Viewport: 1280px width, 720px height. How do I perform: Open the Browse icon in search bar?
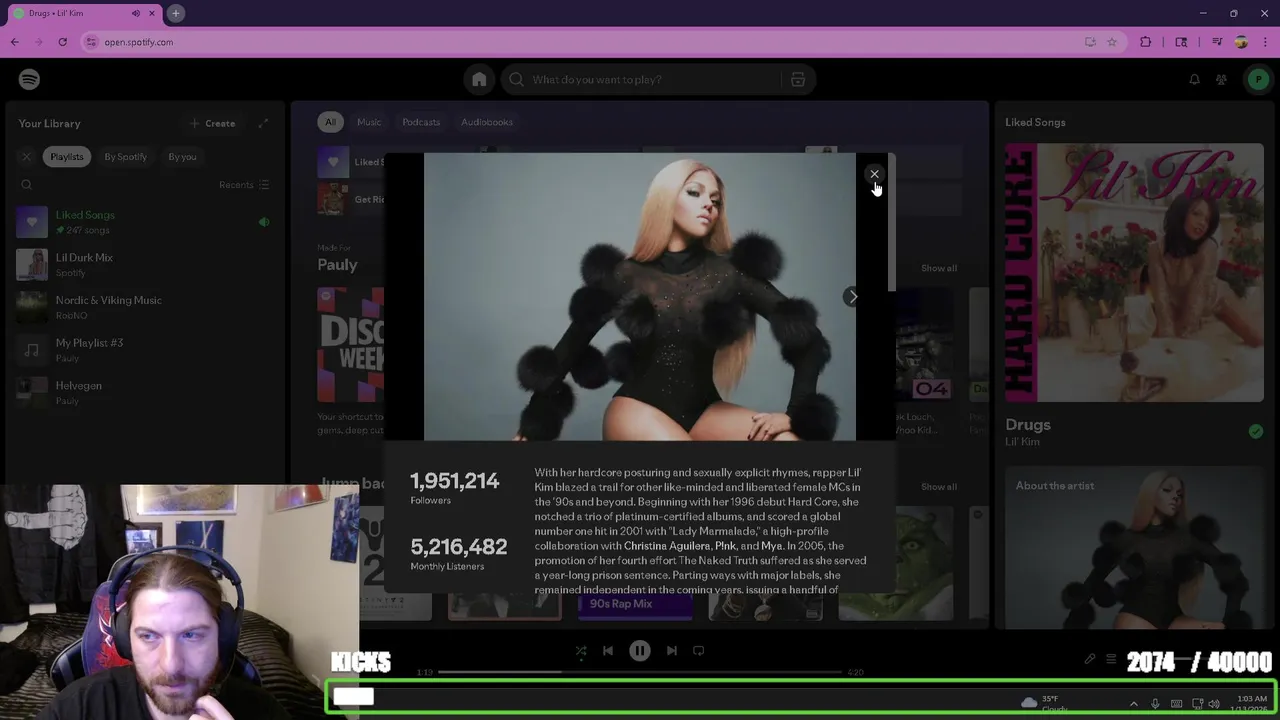[x=798, y=79]
